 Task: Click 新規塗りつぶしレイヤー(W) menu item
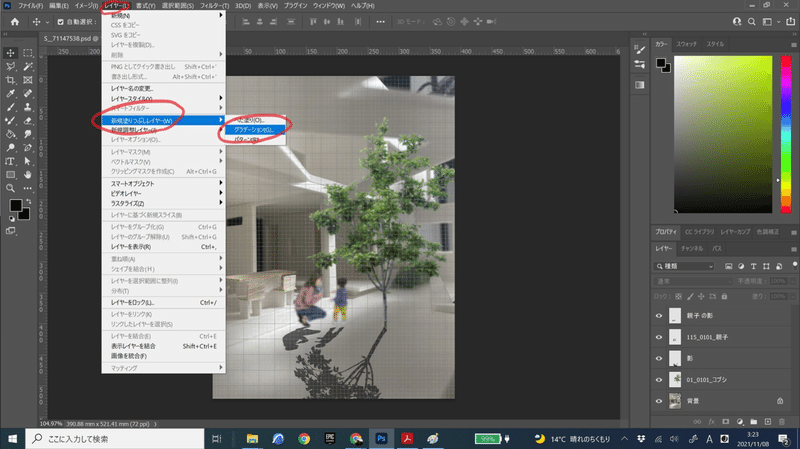tap(163, 120)
